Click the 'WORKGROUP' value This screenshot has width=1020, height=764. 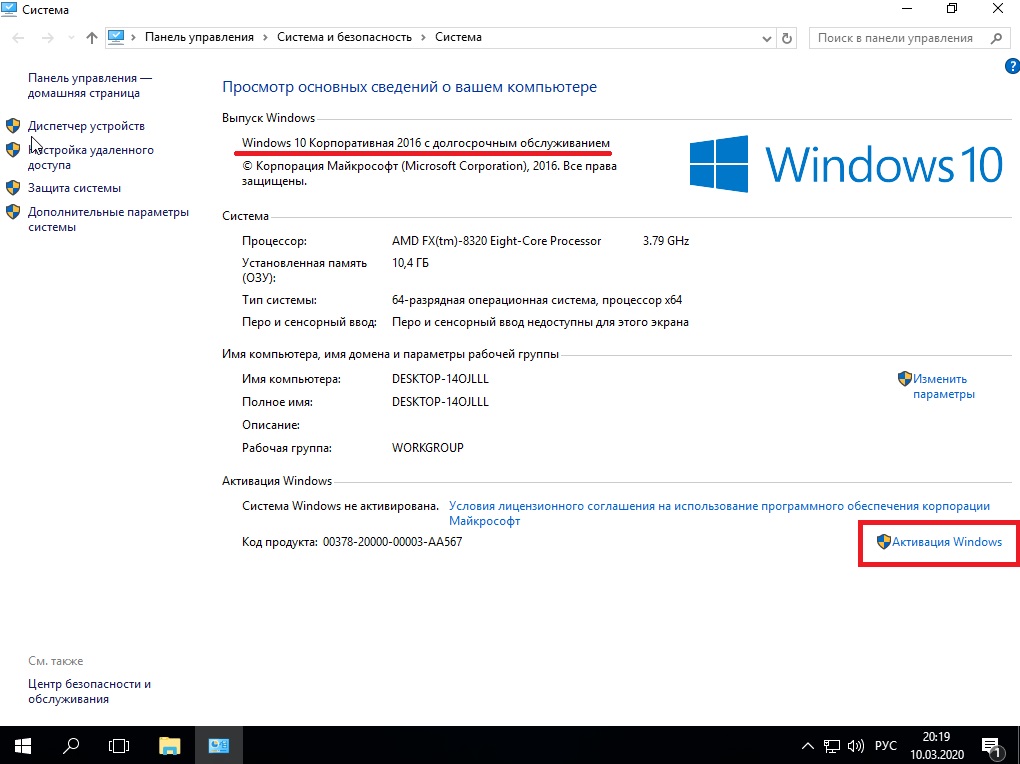coord(427,448)
